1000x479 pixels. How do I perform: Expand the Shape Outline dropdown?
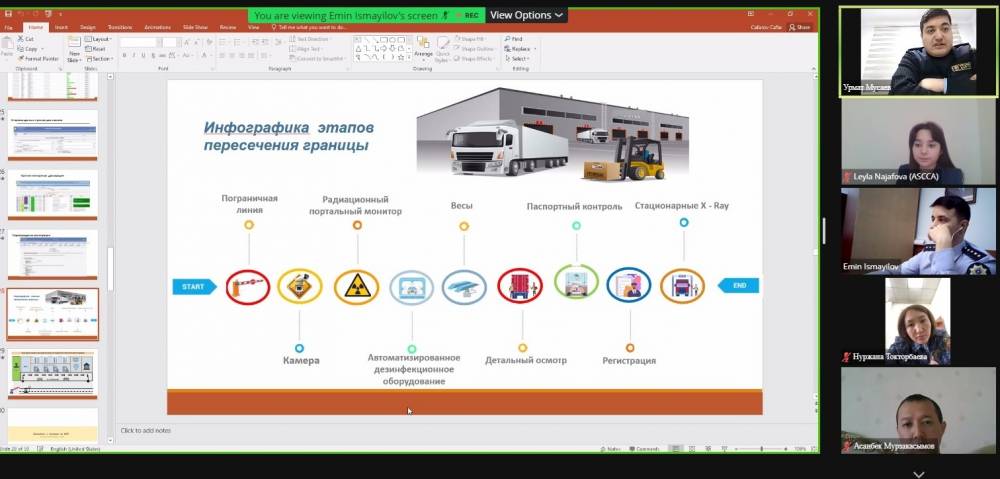pos(475,48)
